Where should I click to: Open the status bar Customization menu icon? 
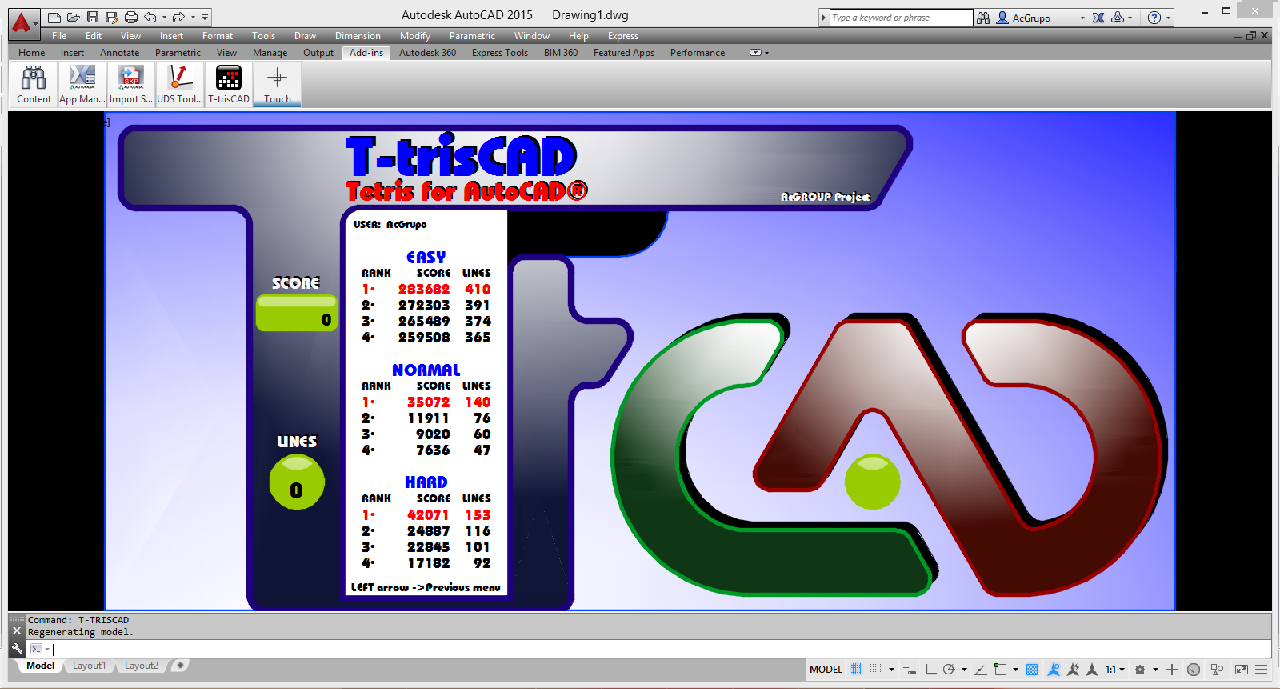1261,669
